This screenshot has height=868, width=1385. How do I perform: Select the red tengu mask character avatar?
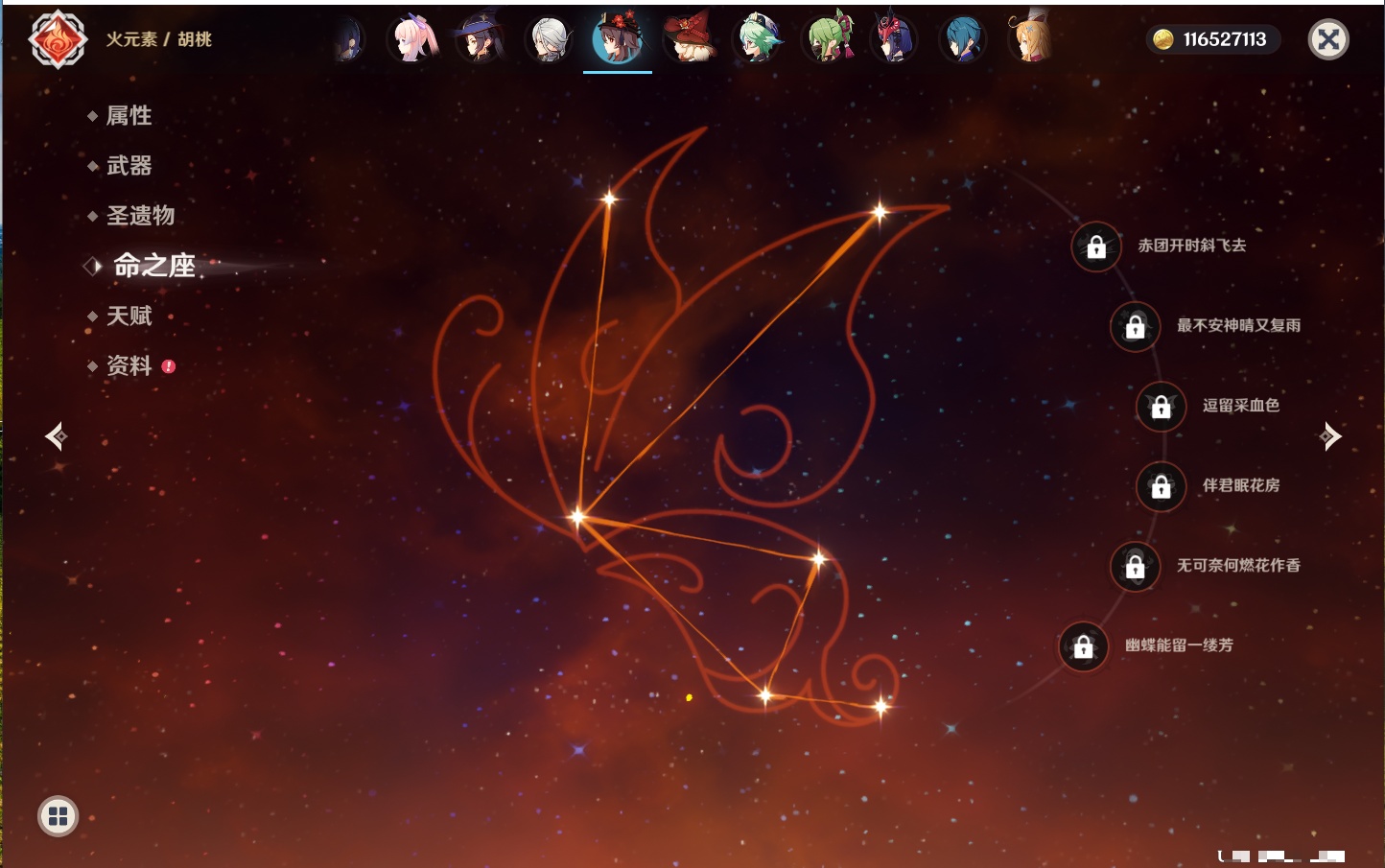tap(894, 40)
